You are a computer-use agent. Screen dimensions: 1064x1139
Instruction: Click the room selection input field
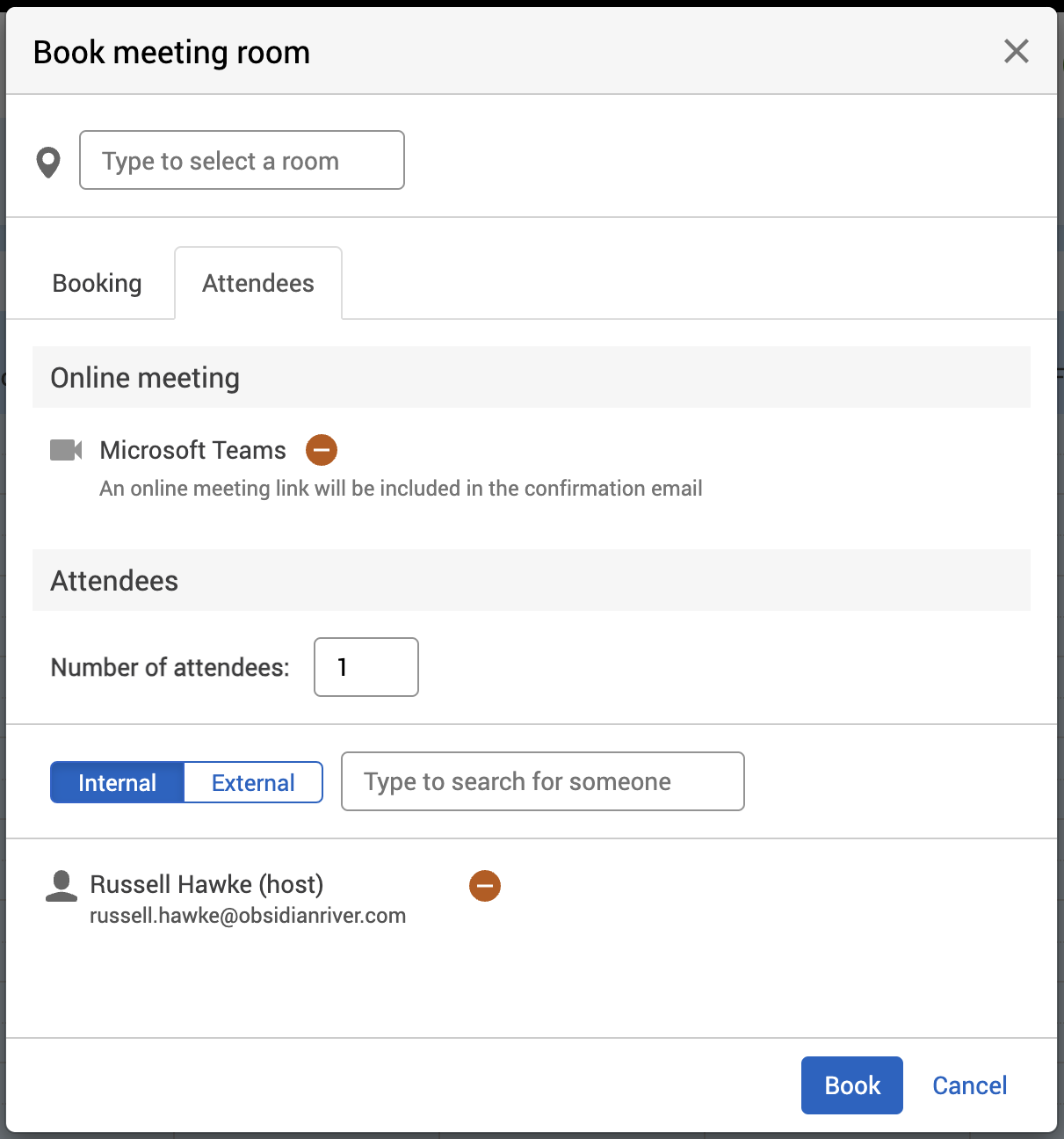(242, 160)
